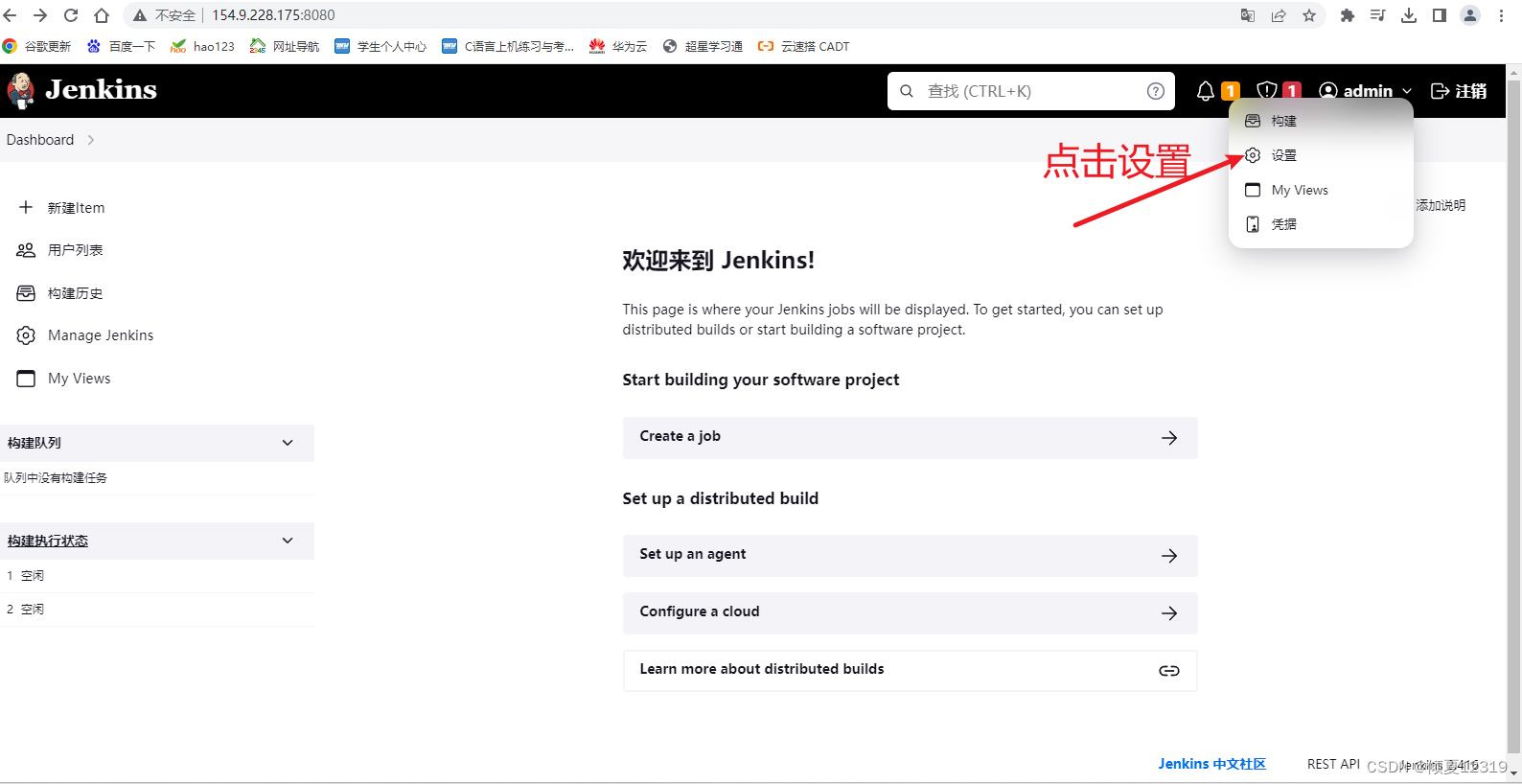Screen dimensions: 1522x784
Task: Click the browser profile avatar icon
Action: click(1470, 15)
